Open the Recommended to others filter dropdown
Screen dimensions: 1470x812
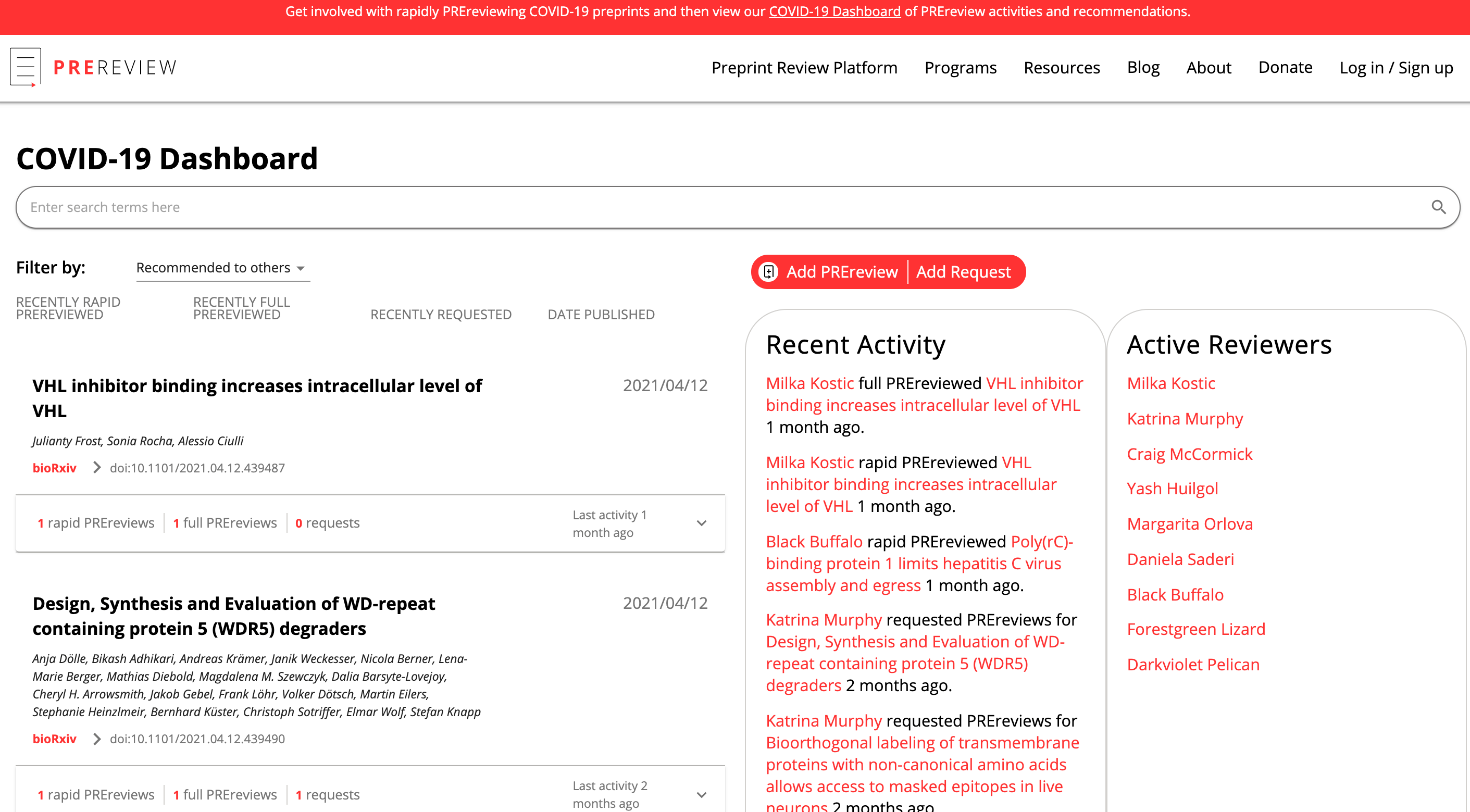point(222,268)
